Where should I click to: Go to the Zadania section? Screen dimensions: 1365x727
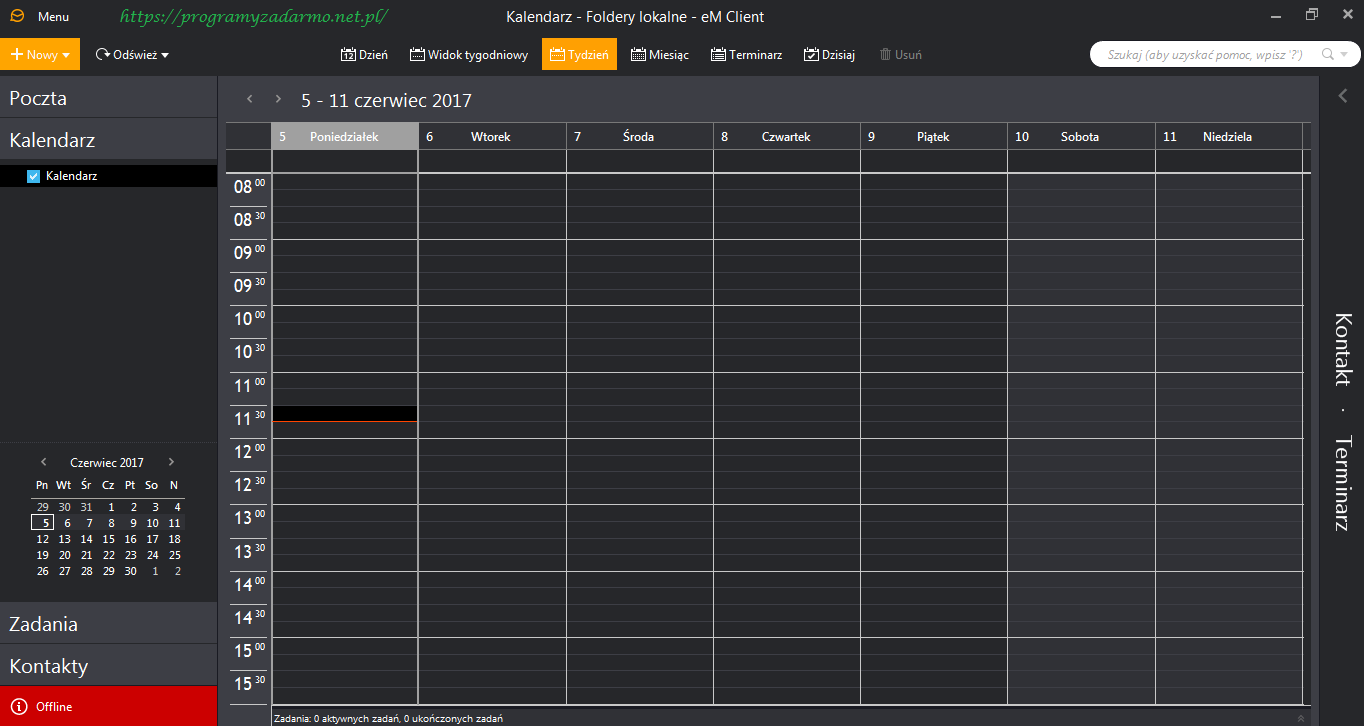click(x=108, y=624)
